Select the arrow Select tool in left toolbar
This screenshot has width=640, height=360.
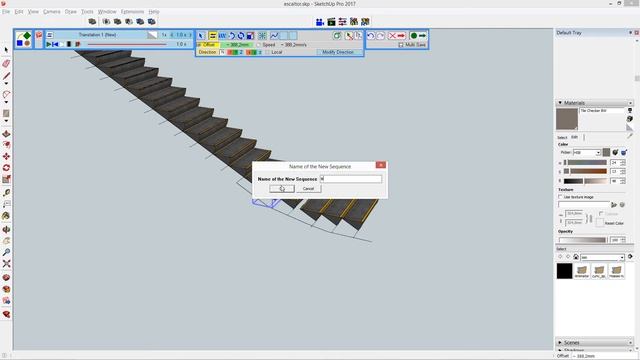[6, 50]
